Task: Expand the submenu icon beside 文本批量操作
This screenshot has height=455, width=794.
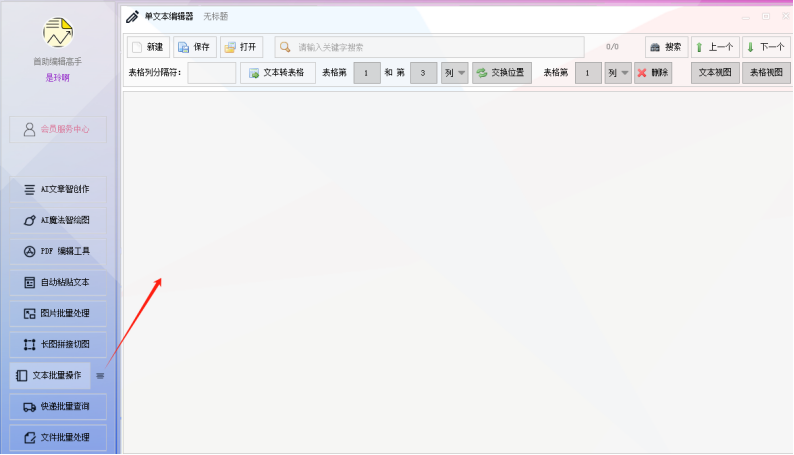Action: click(100, 376)
